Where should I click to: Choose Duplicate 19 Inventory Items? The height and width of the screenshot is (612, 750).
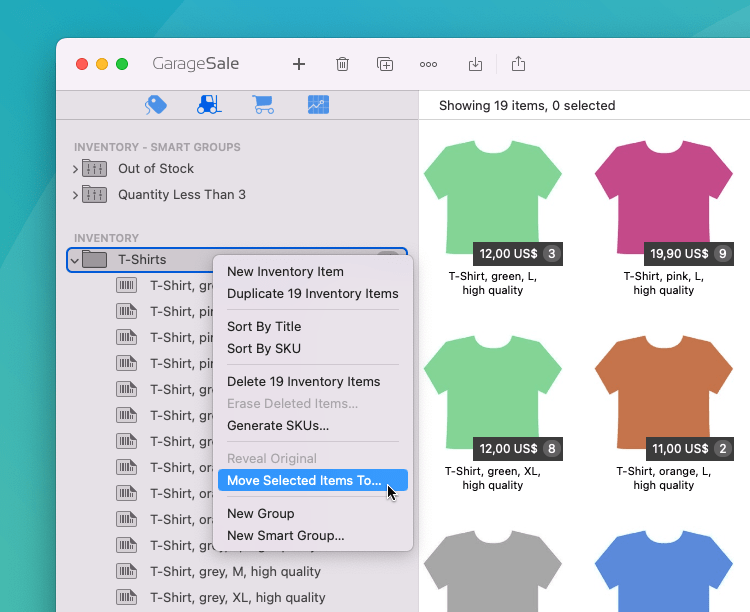click(313, 294)
